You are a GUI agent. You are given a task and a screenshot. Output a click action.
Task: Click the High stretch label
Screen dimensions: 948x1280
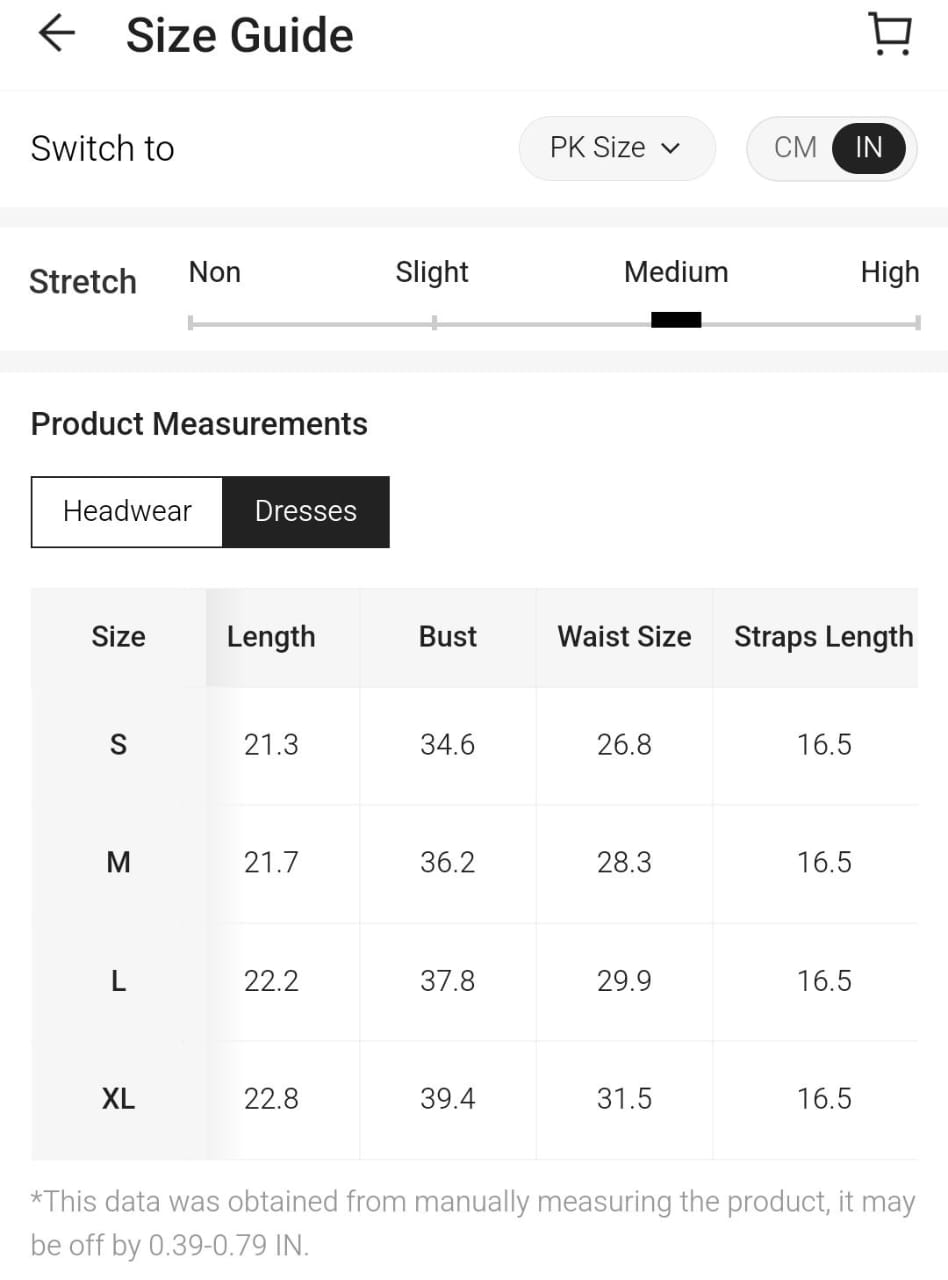tap(889, 272)
